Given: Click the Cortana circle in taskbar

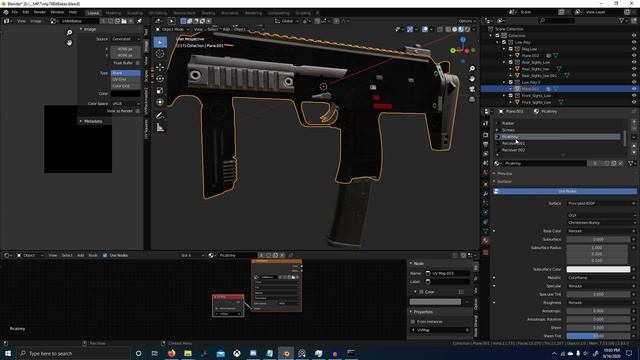Looking at the screenshot, I should pos(138,353).
